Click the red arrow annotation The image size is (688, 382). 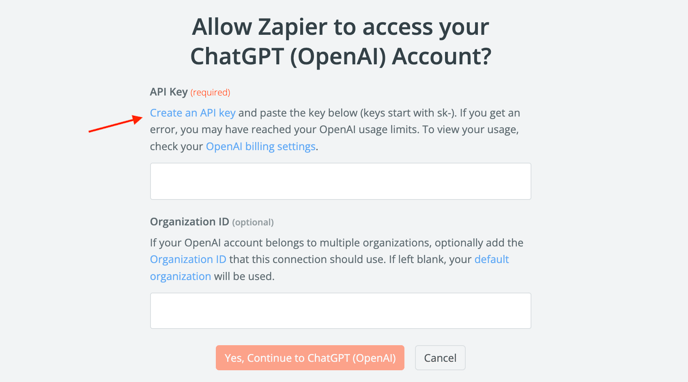[115, 124]
